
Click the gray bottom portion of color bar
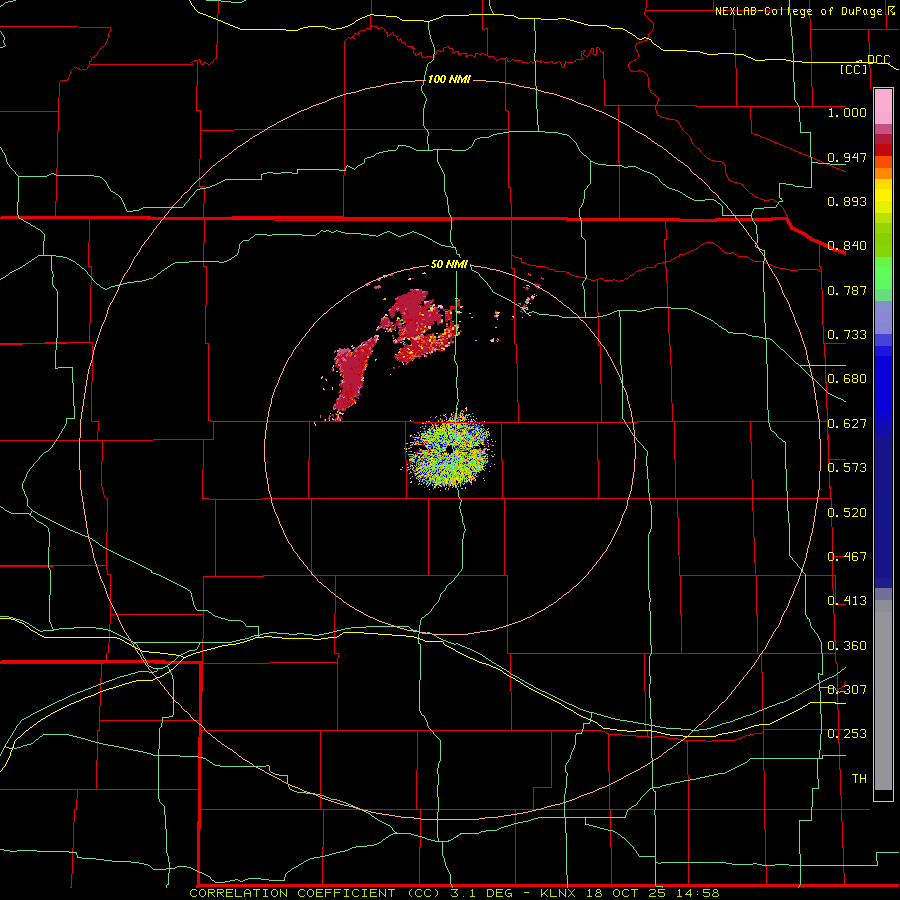(x=883, y=695)
